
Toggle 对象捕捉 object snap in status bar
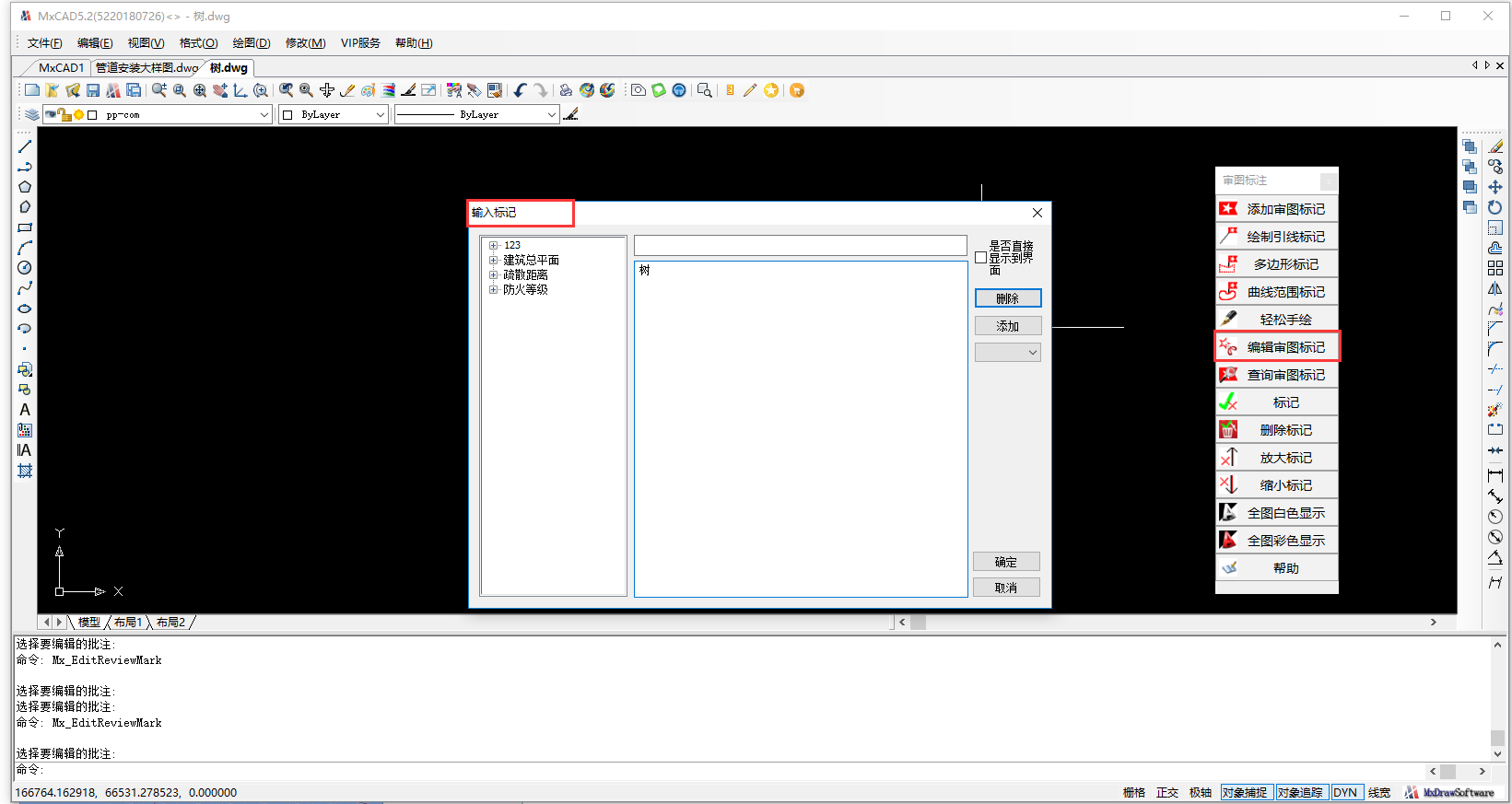click(1246, 792)
